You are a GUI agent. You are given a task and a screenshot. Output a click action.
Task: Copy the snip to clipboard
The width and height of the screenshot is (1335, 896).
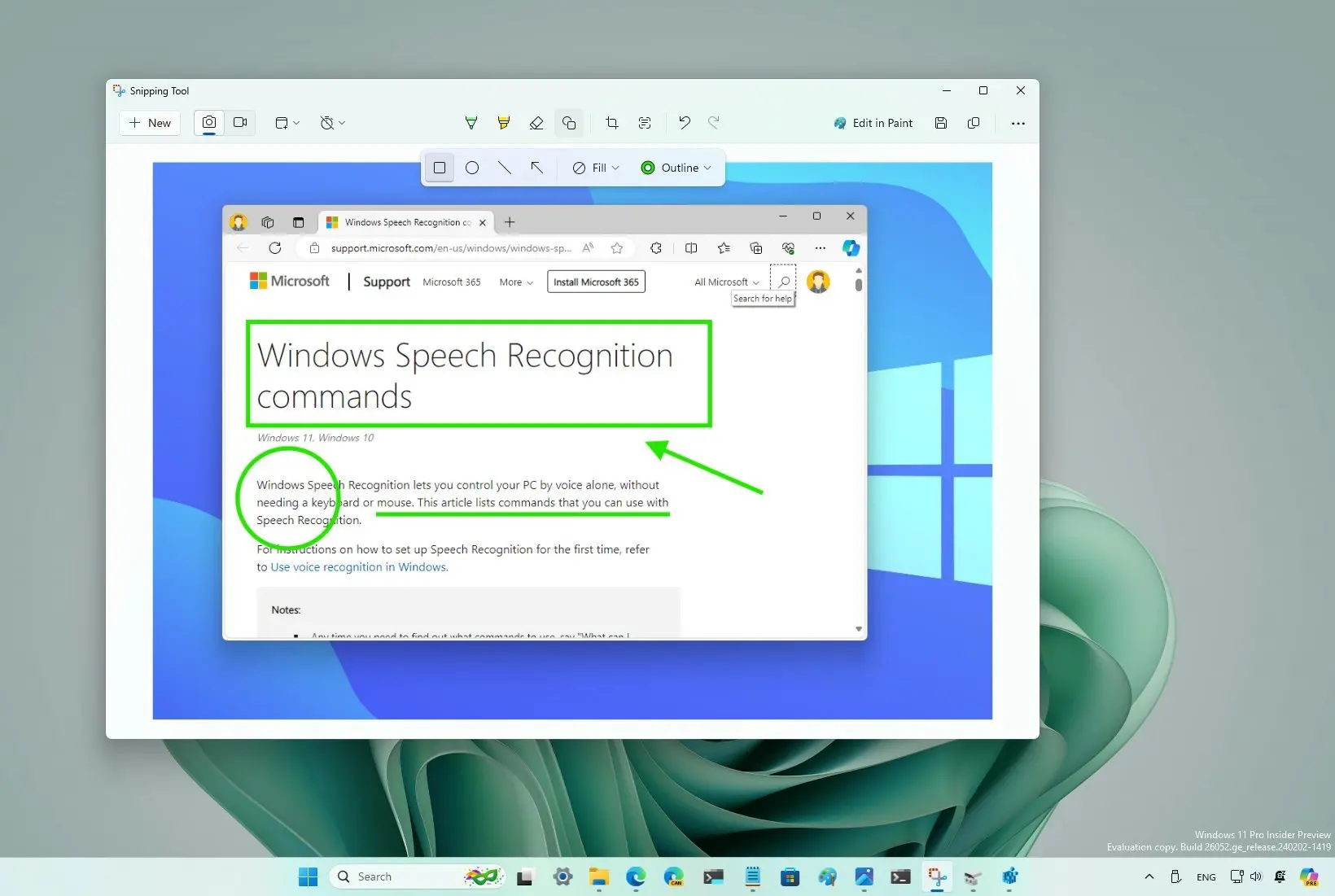click(x=974, y=123)
